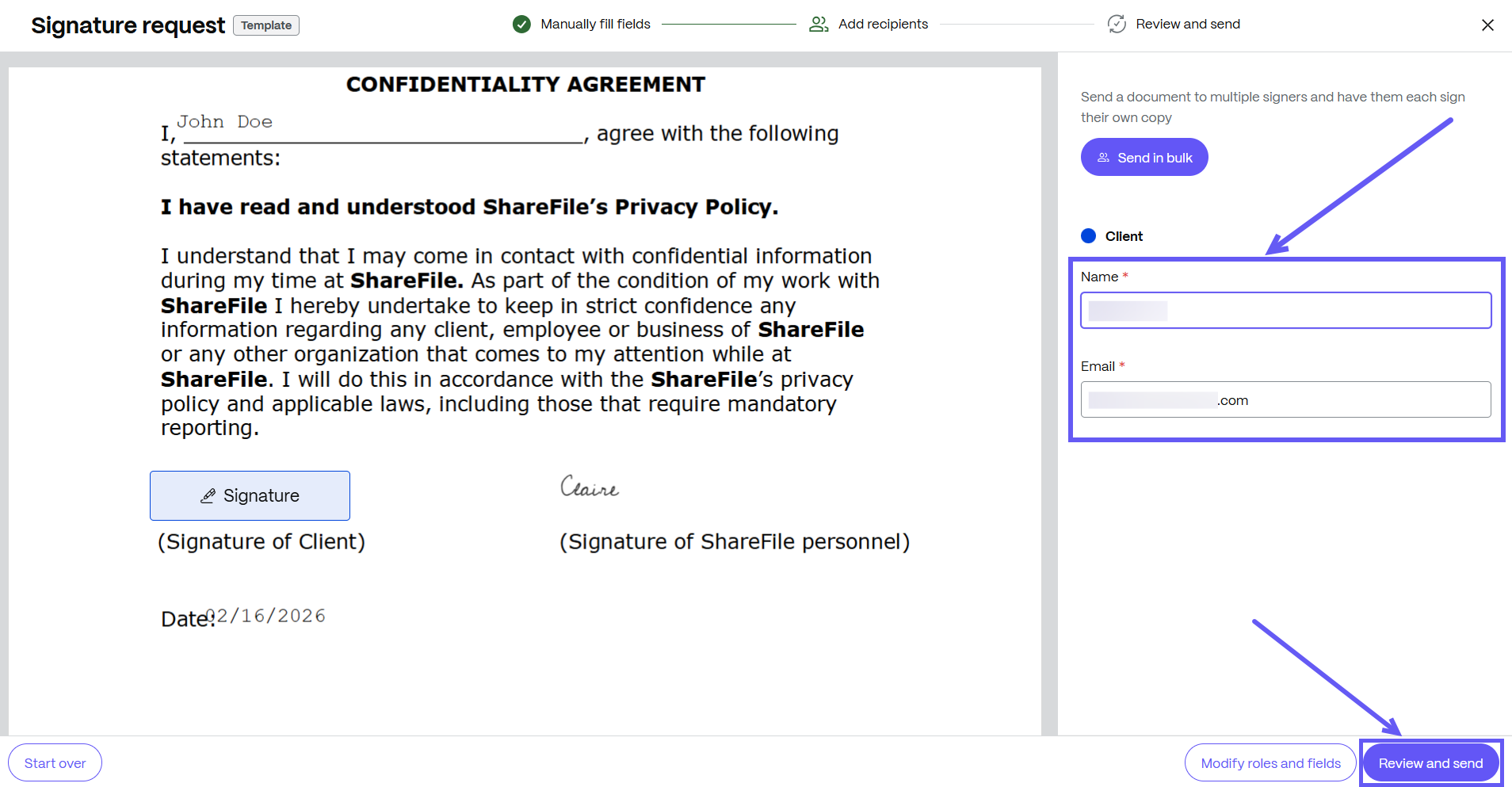Go to the Add recipients step
This screenshot has height=787, width=1512.
[883, 25]
